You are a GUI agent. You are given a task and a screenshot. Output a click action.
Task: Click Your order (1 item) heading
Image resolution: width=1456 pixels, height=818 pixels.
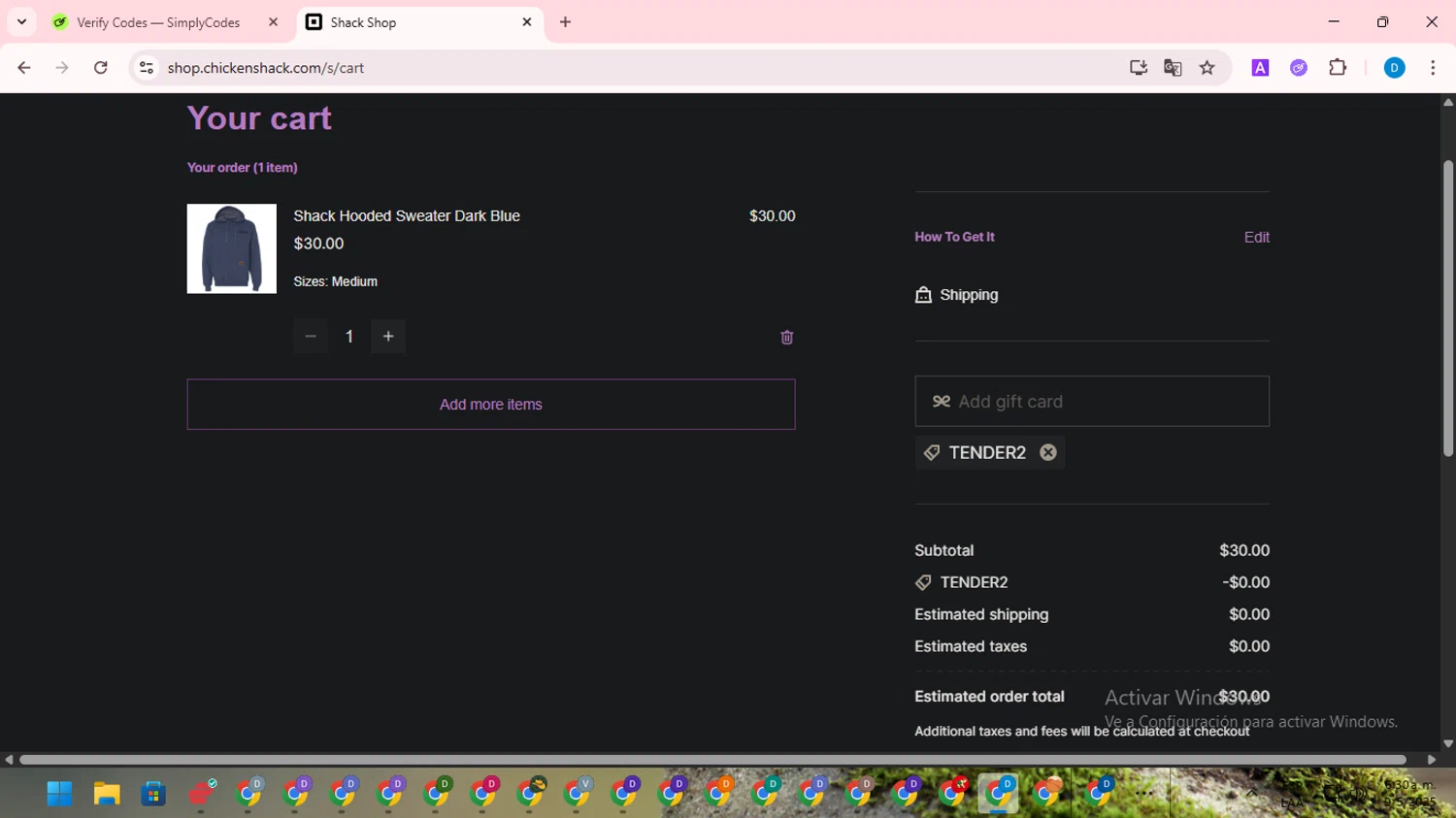click(243, 167)
